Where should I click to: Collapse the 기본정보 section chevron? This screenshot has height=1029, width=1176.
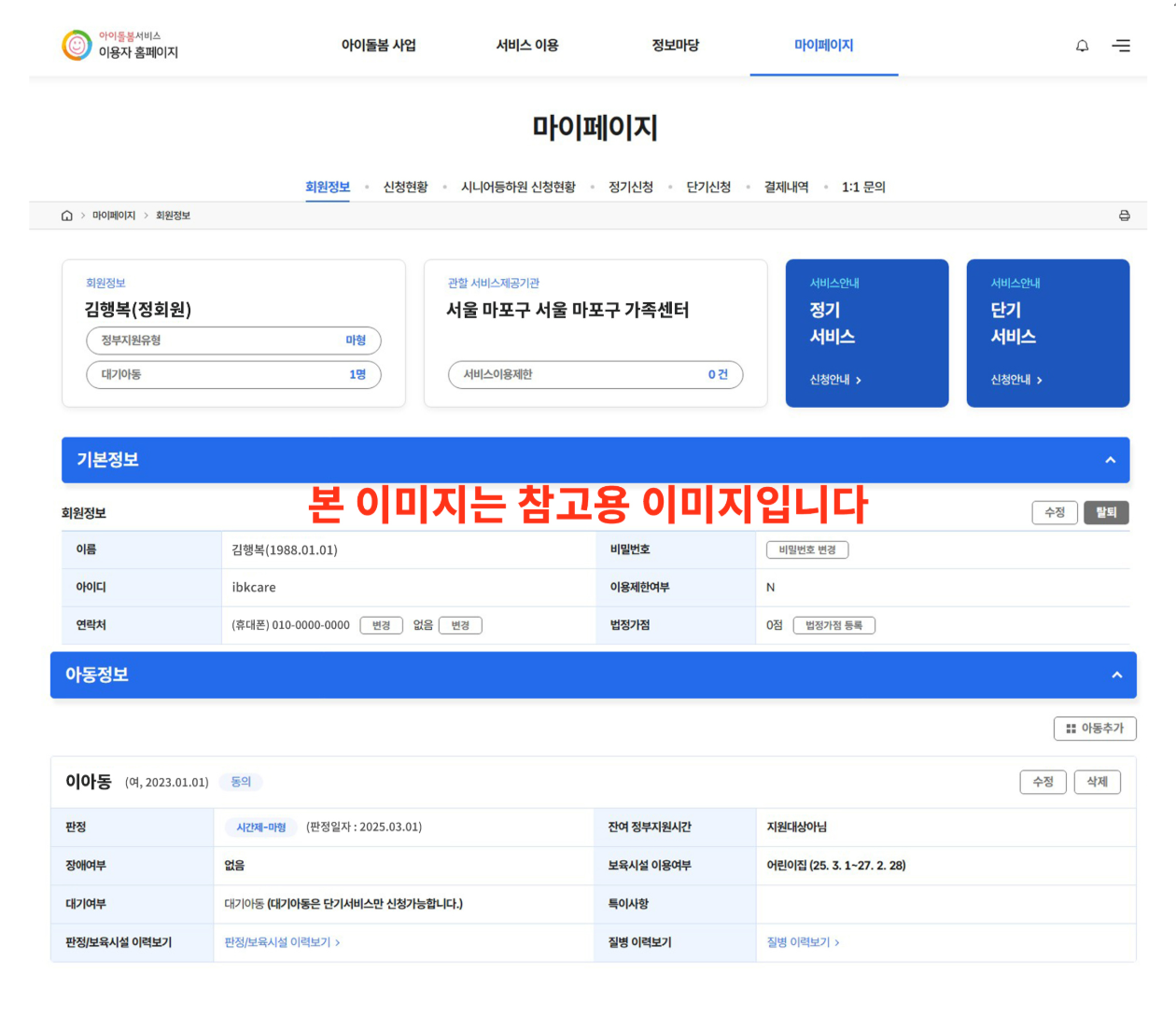(x=1111, y=460)
